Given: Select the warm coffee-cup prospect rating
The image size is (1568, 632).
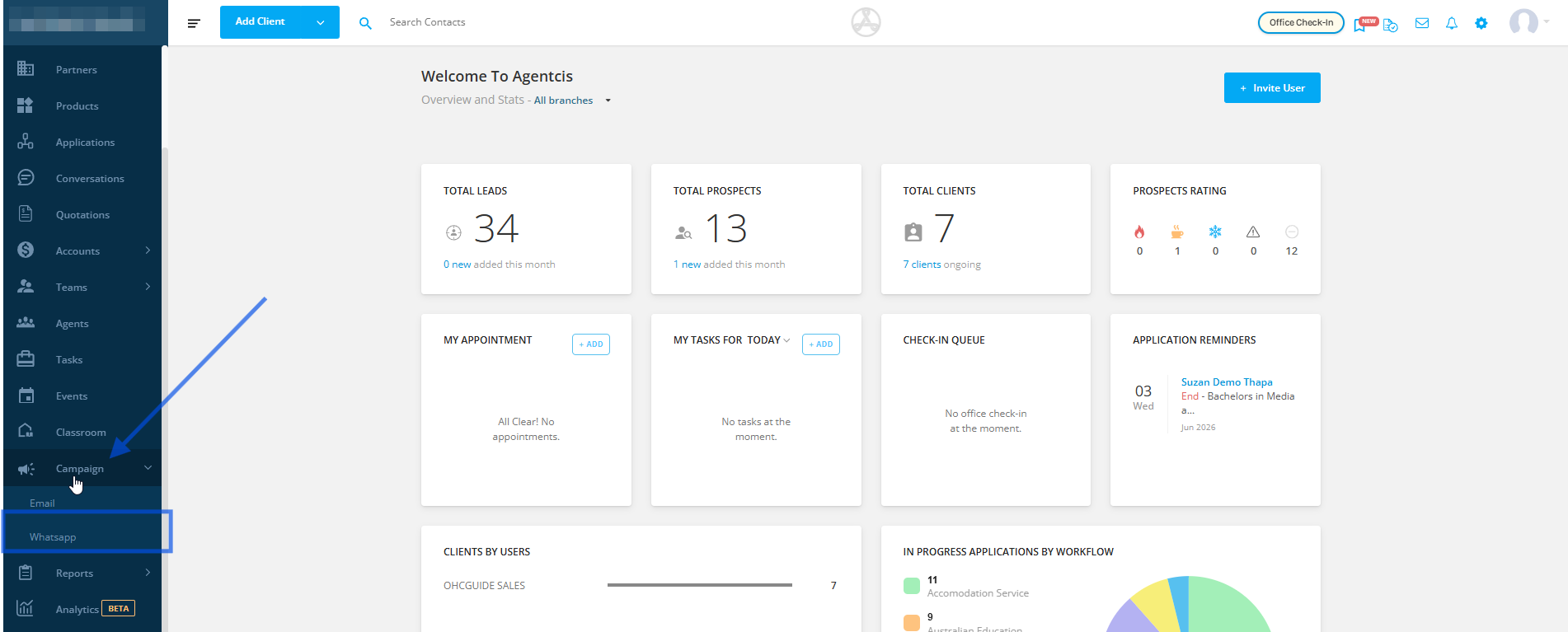Looking at the screenshot, I should click(x=1177, y=232).
